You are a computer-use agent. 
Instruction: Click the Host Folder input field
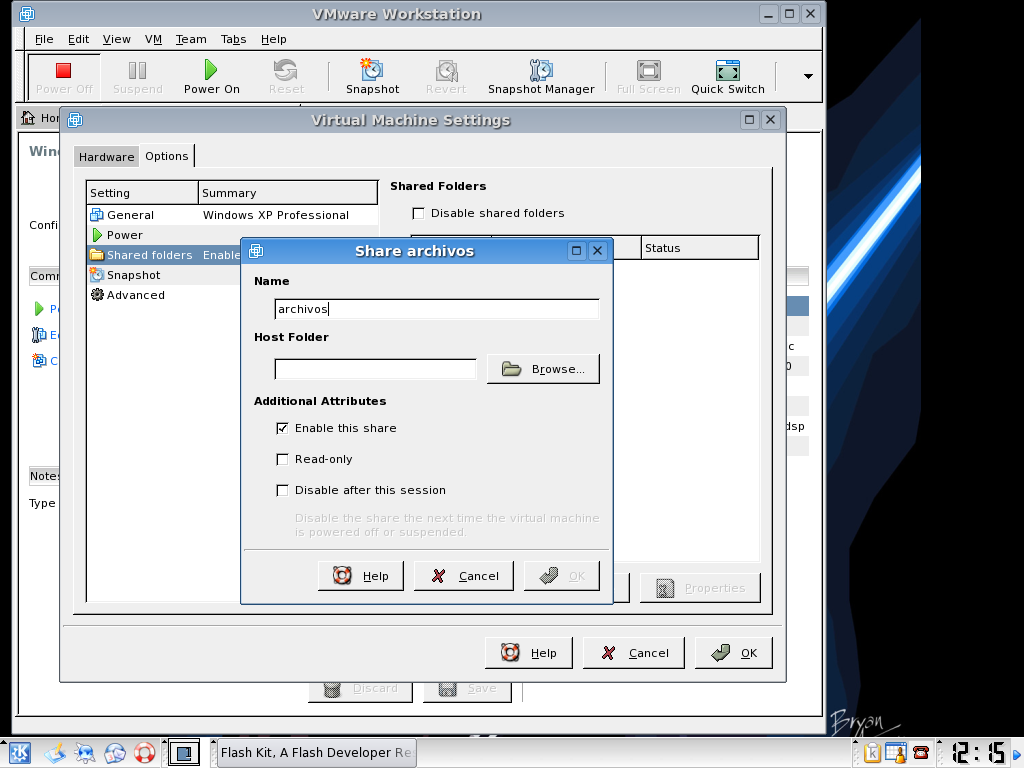coord(376,369)
